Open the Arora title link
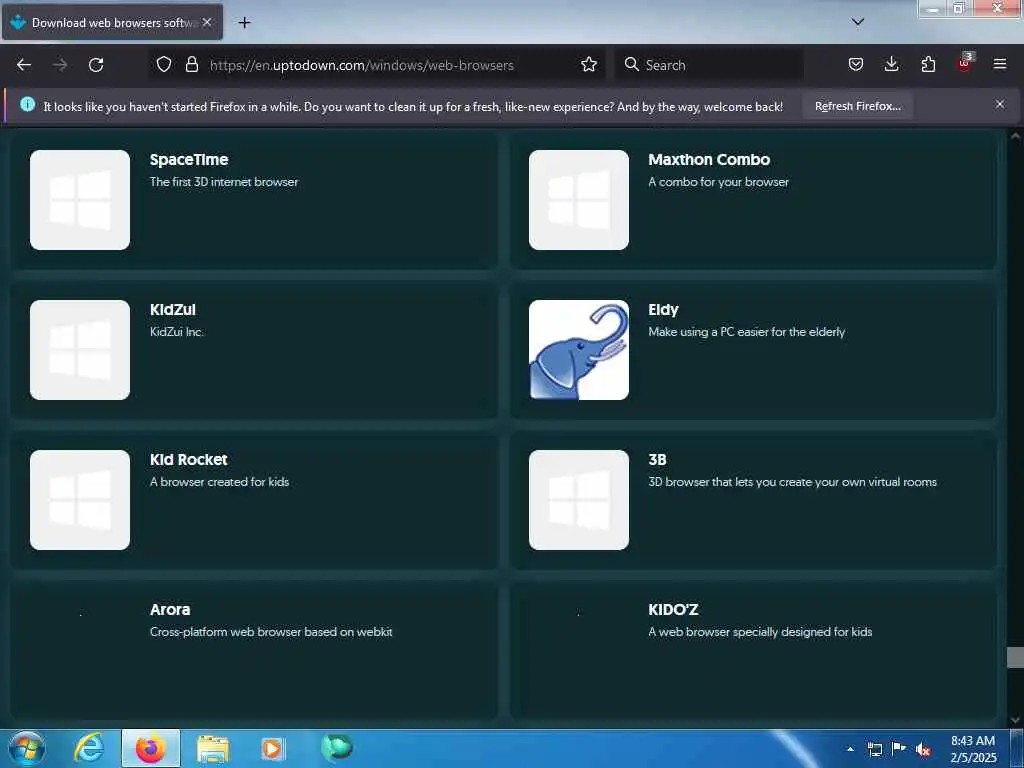The image size is (1024, 768). point(170,609)
